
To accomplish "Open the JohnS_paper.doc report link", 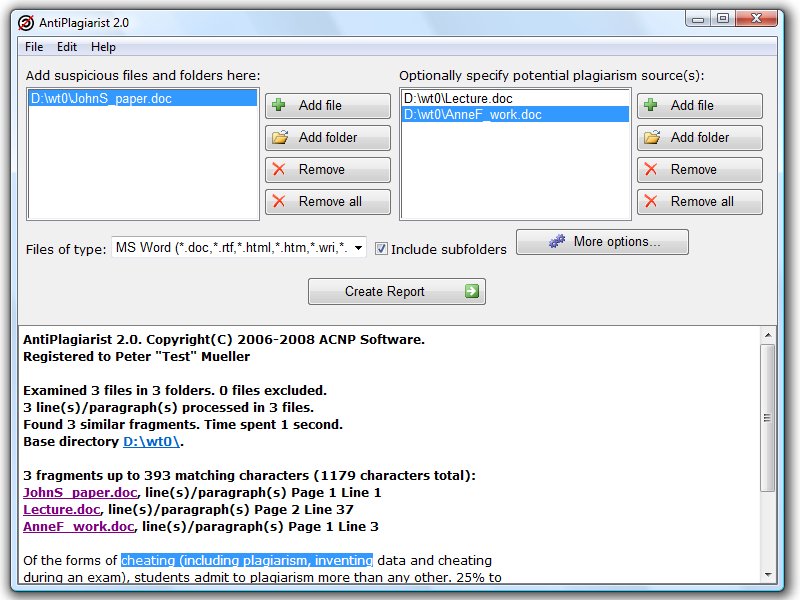I will point(80,492).
